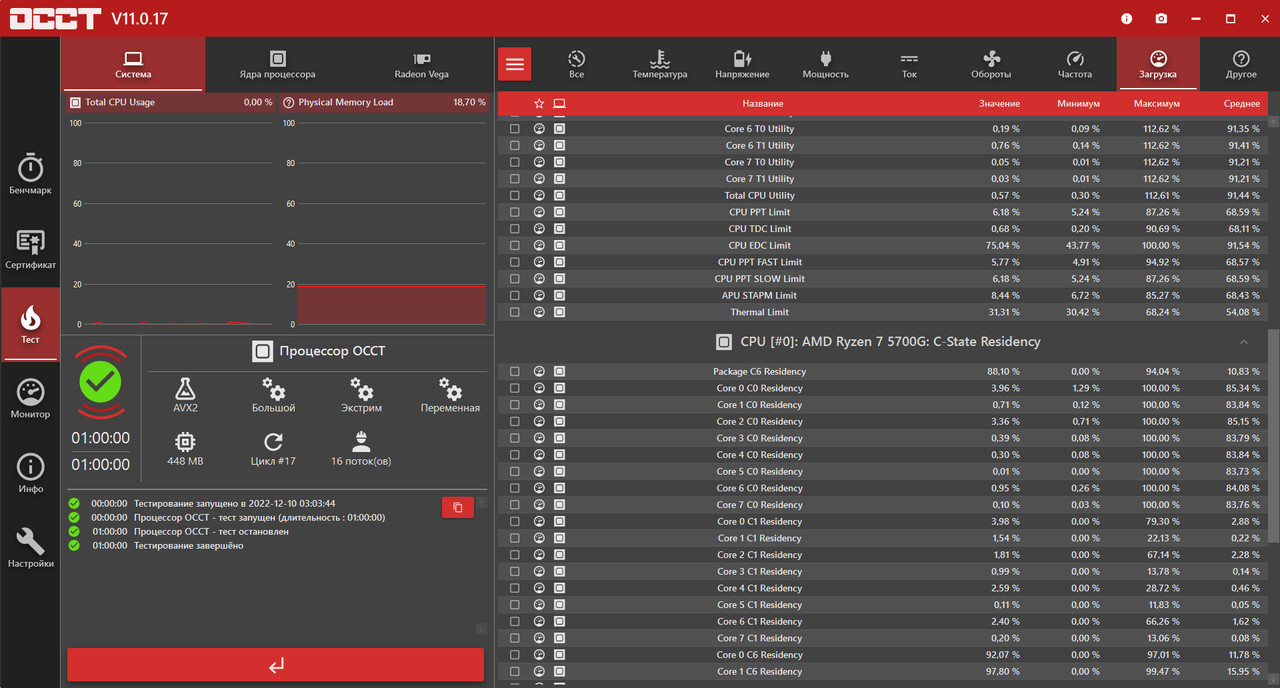Check the CPU EDC Limit row checkbox
The image size is (1280, 688).
[515, 245]
